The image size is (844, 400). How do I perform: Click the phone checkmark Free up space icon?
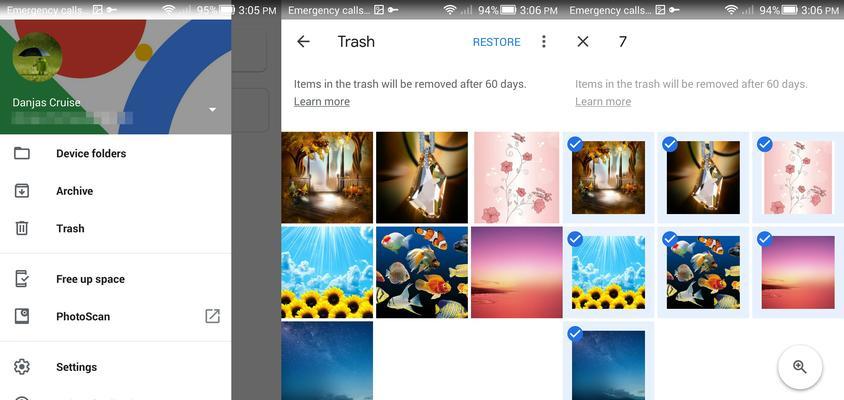[x=22, y=279]
